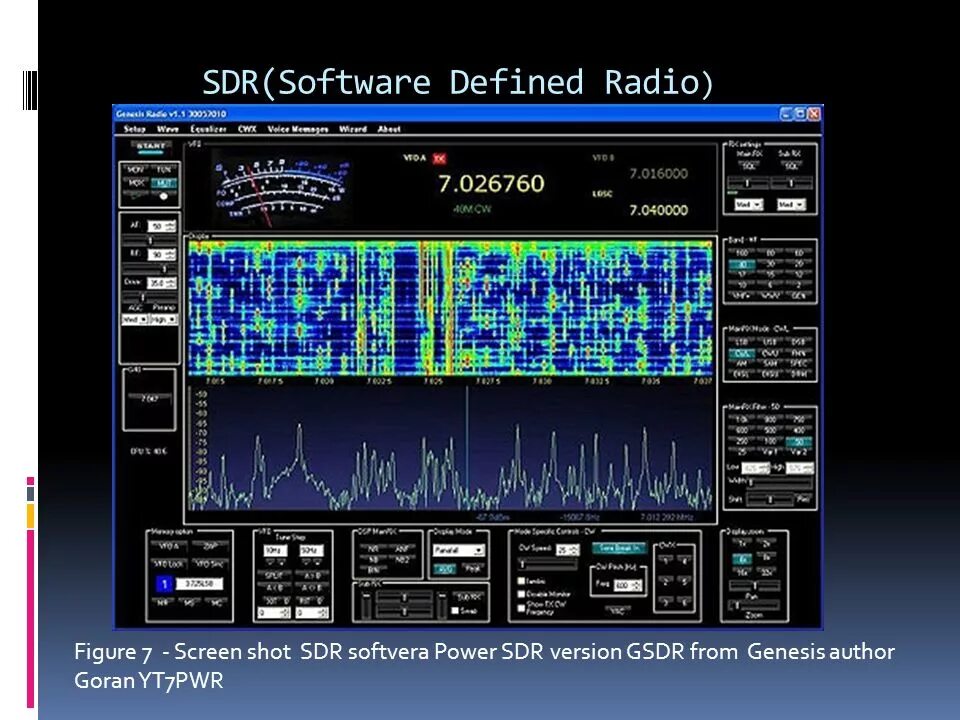Click the START power button

click(x=151, y=148)
